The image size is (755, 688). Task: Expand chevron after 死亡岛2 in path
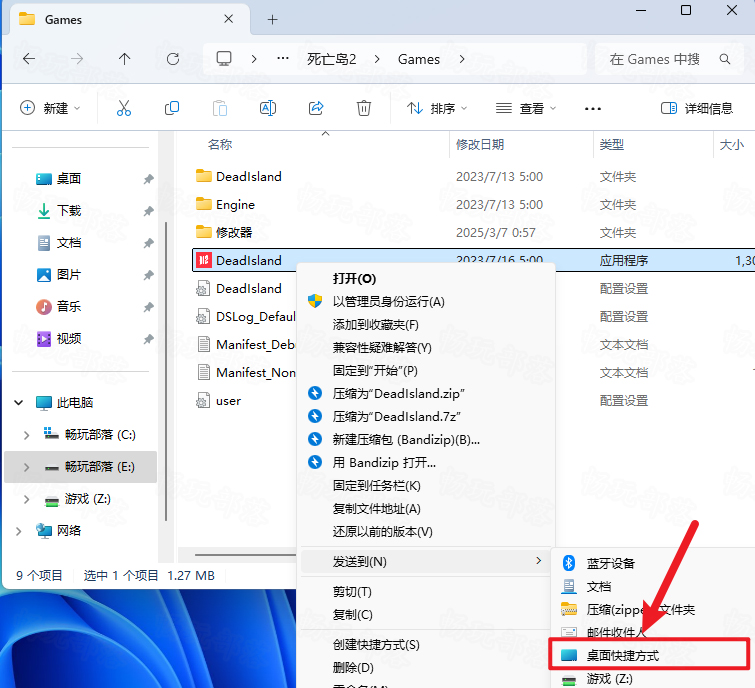[377, 59]
